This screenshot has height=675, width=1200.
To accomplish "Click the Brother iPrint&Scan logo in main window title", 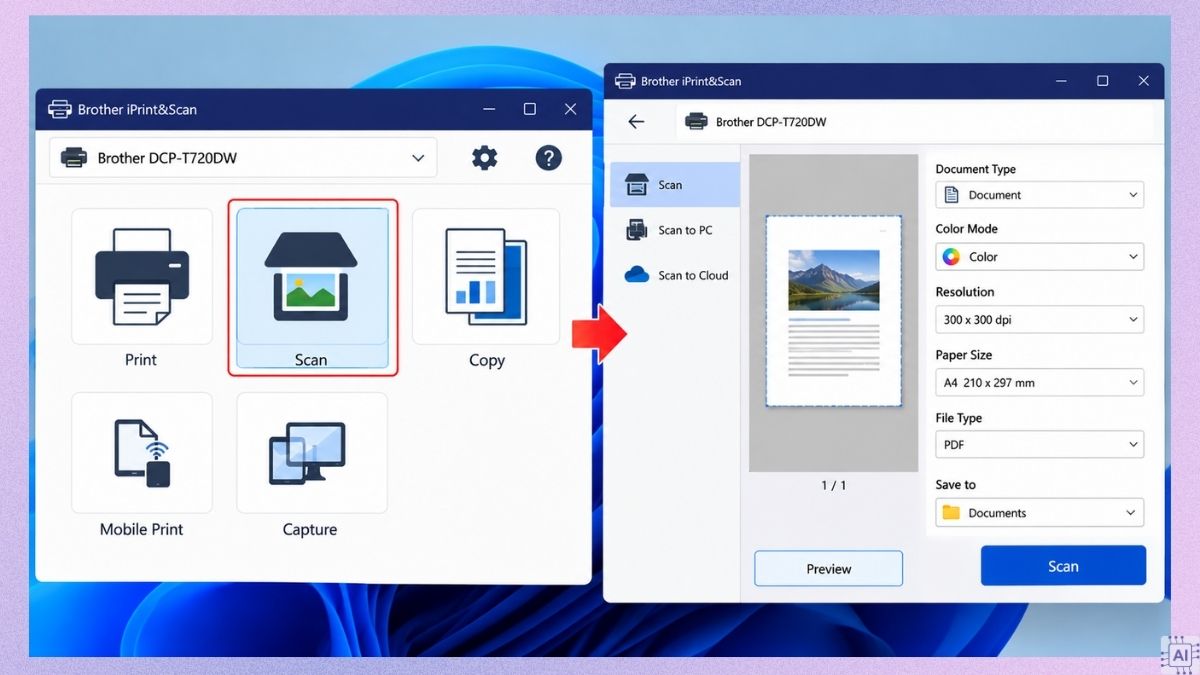I will tap(60, 109).
